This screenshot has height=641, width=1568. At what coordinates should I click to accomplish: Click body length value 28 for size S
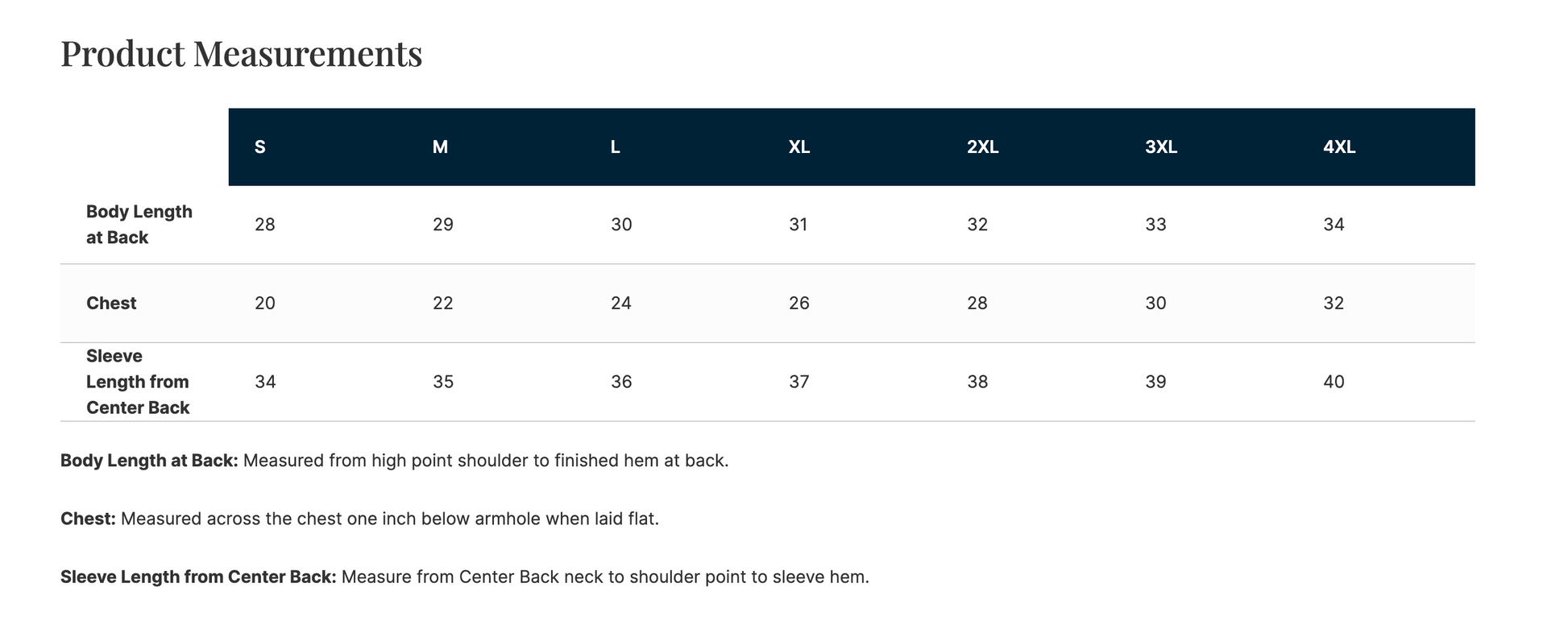[265, 225]
